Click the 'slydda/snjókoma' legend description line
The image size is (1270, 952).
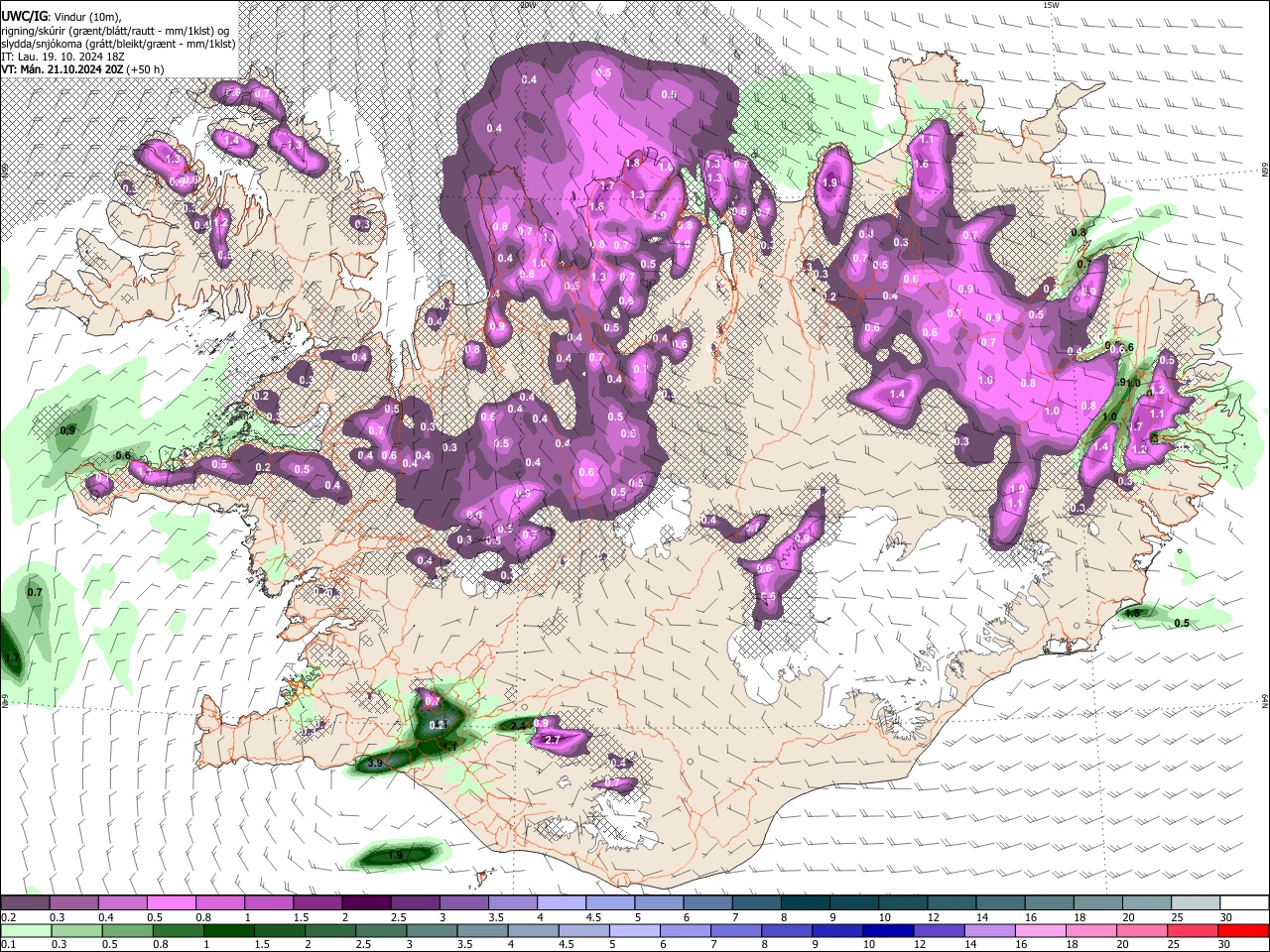(x=118, y=44)
